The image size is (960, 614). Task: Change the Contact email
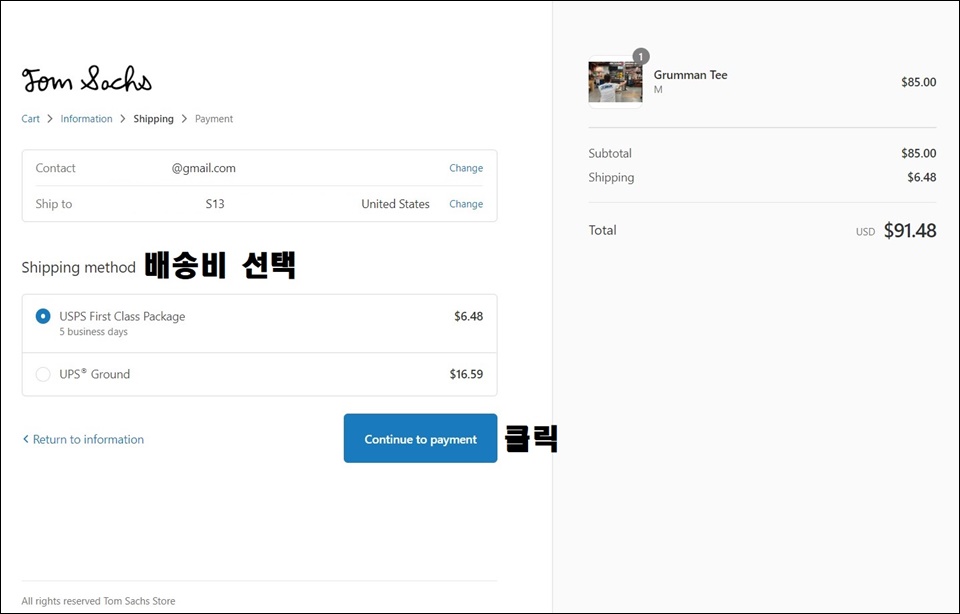tap(466, 168)
